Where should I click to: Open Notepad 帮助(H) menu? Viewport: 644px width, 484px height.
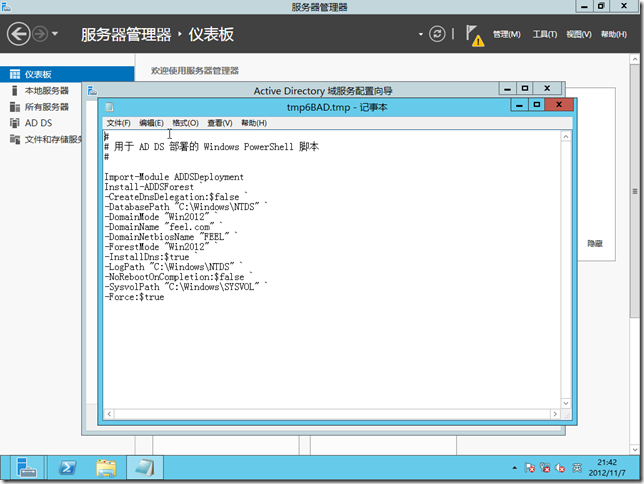click(254, 123)
